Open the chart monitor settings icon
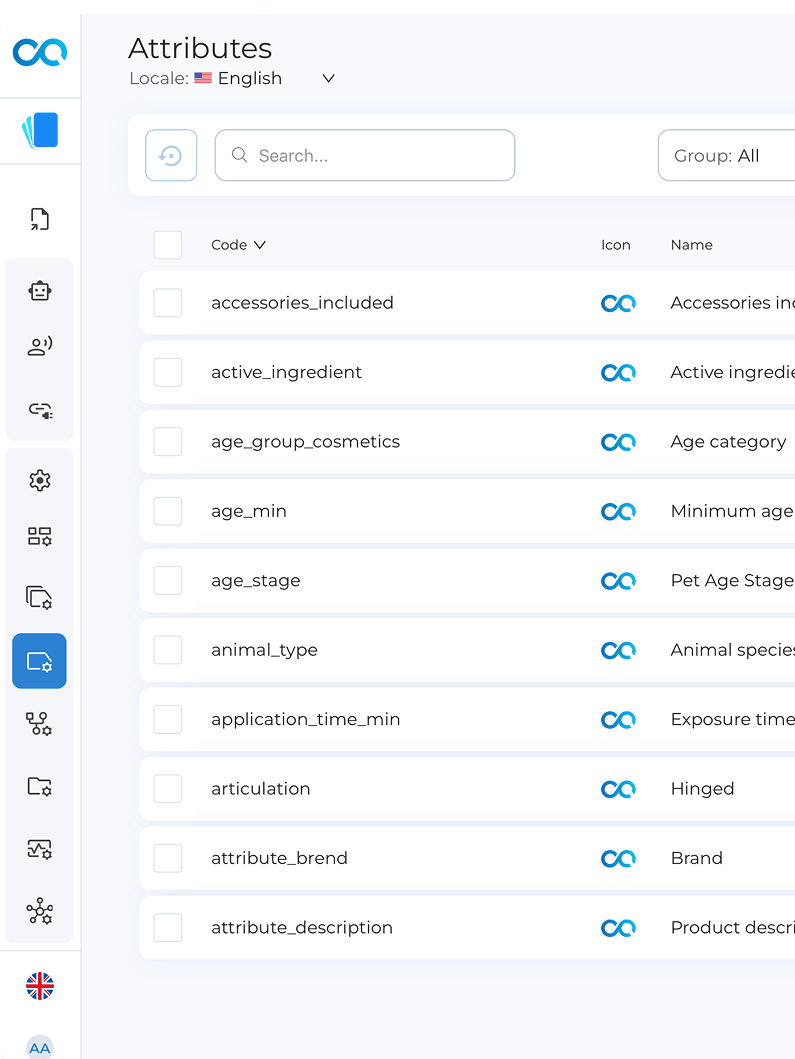This screenshot has width=795, height=1059. [x=40, y=849]
